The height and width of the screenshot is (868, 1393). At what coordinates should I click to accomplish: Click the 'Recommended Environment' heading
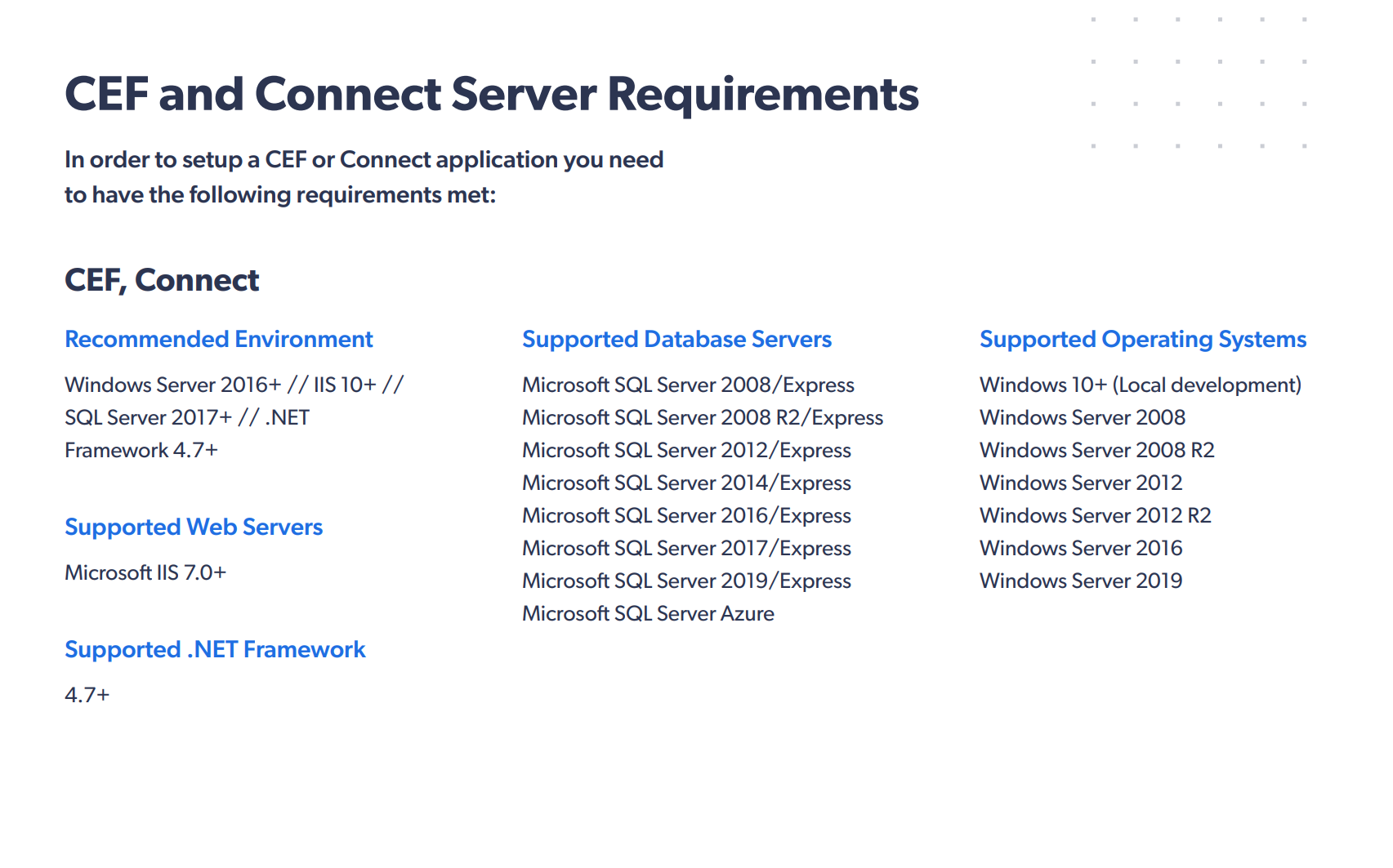219,339
